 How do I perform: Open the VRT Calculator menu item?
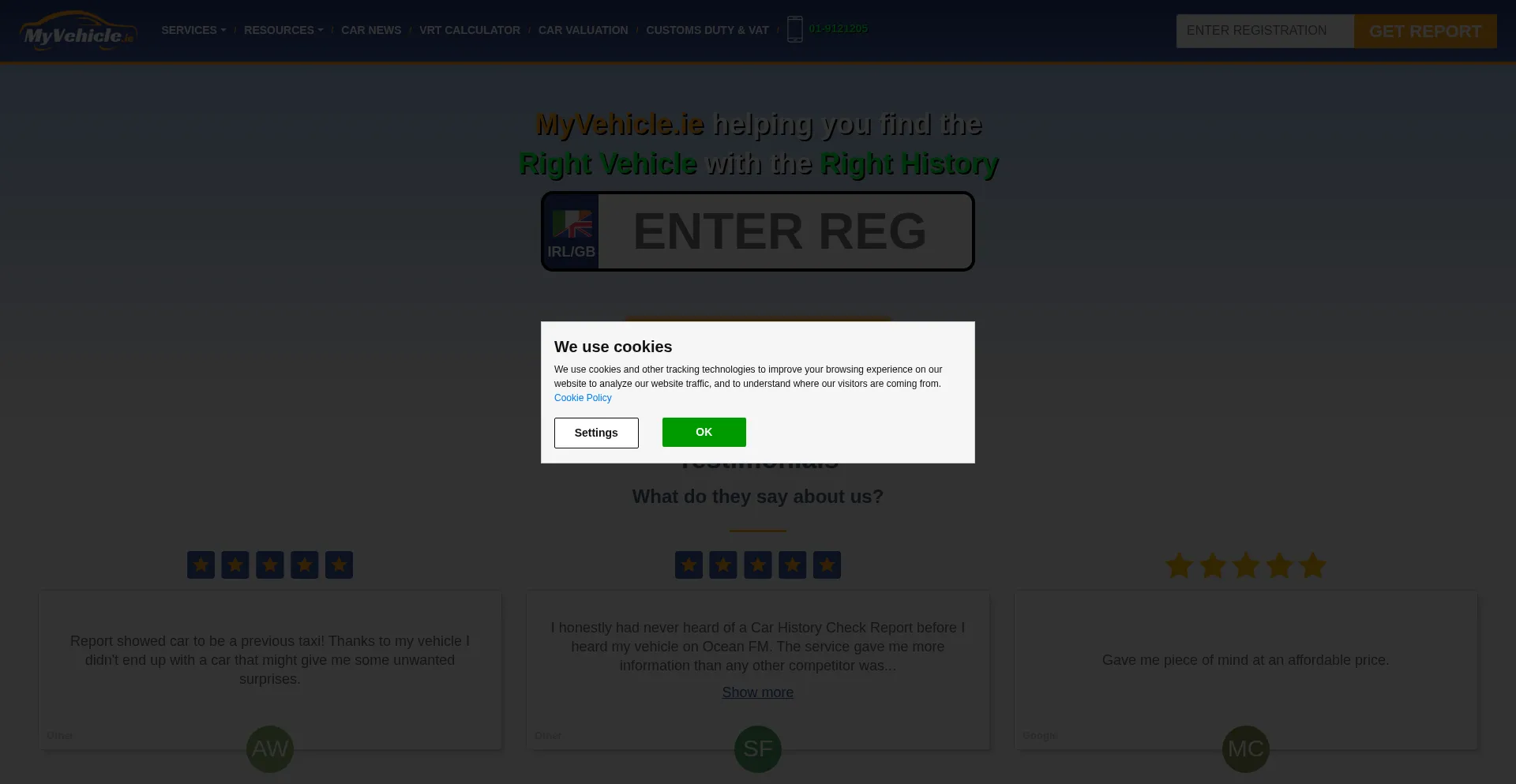pyautogui.click(x=470, y=30)
